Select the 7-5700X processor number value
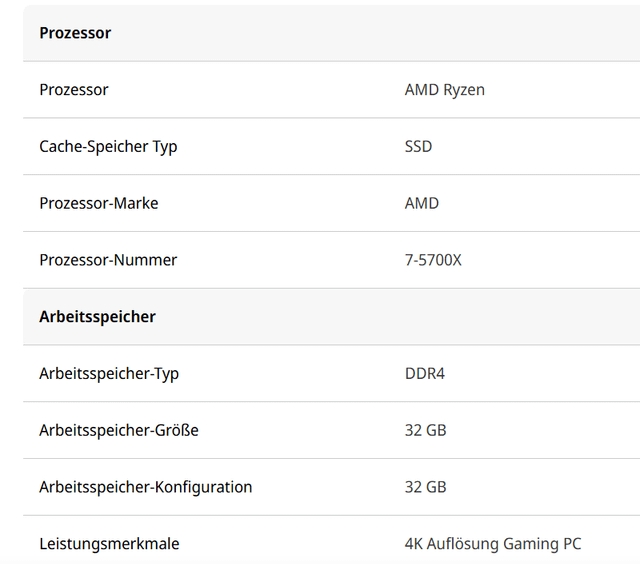 433,260
